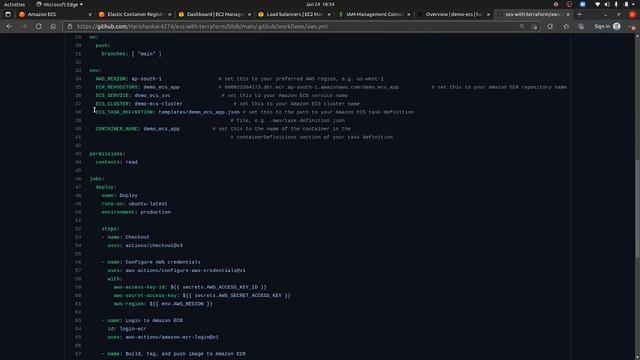Click the red circular tray icon
The height and width of the screenshot is (360, 640).
tap(569, 4)
